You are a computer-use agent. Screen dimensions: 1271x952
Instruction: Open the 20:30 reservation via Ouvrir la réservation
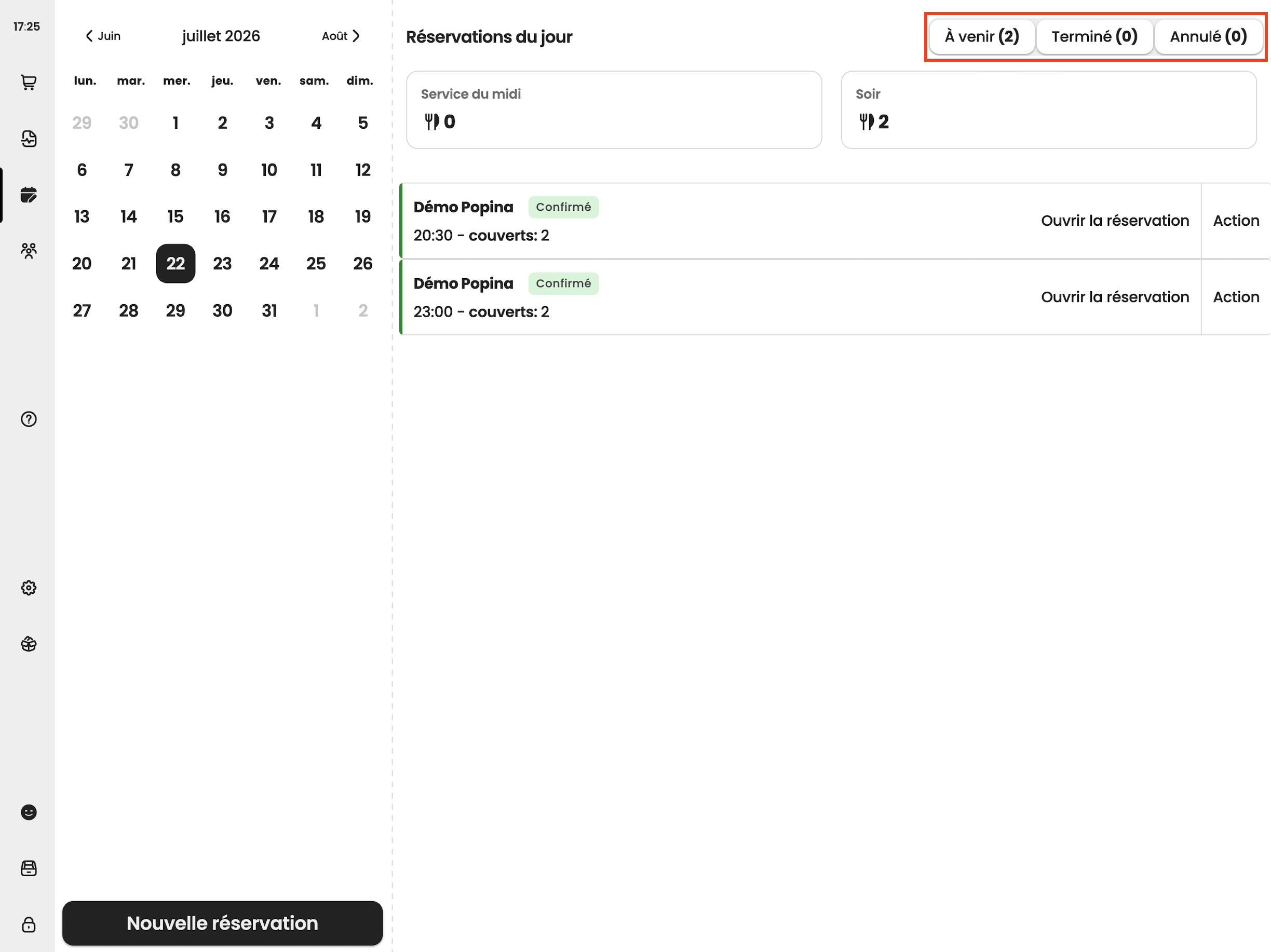coord(1115,221)
